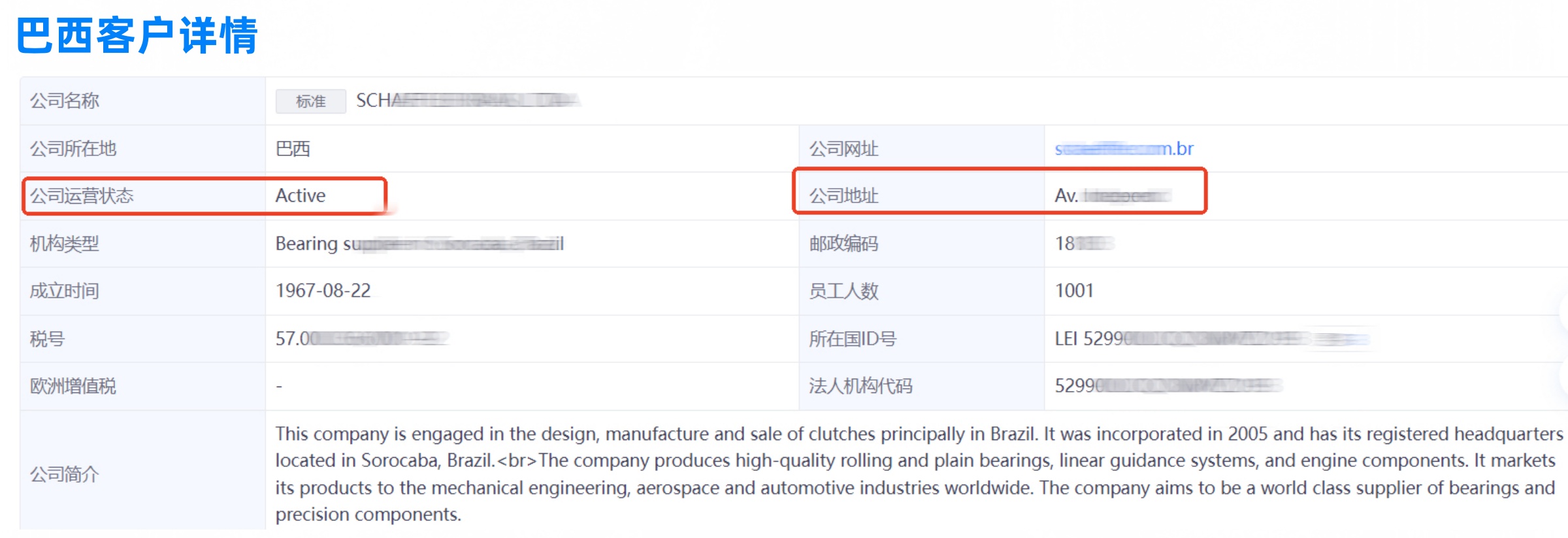Click the Bearing supplier organization type value
The width and height of the screenshot is (1568, 538).
(418, 244)
